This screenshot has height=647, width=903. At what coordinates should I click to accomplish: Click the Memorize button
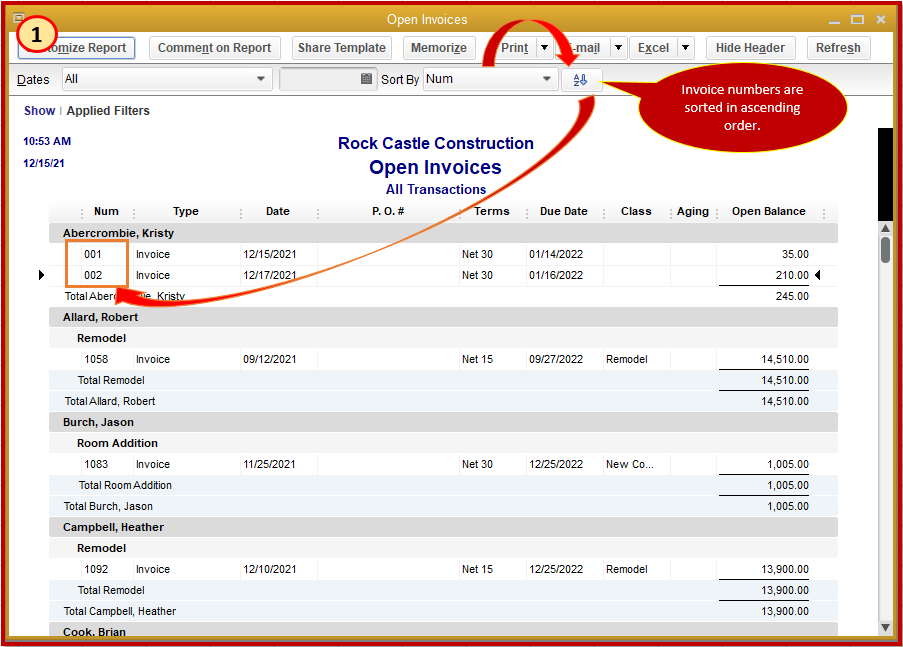pos(439,47)
